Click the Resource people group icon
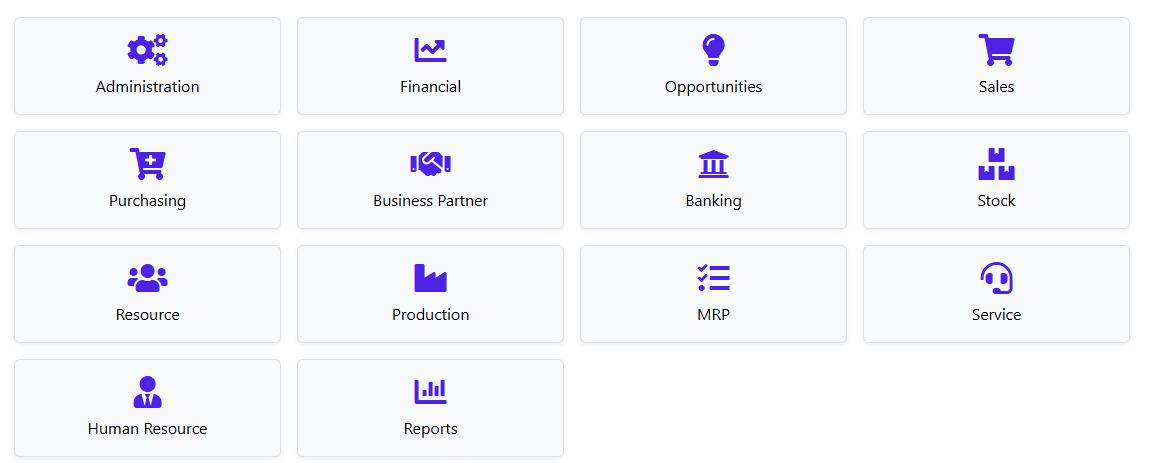The width and height of the screenshot is (1151, 463). point(147,278)
